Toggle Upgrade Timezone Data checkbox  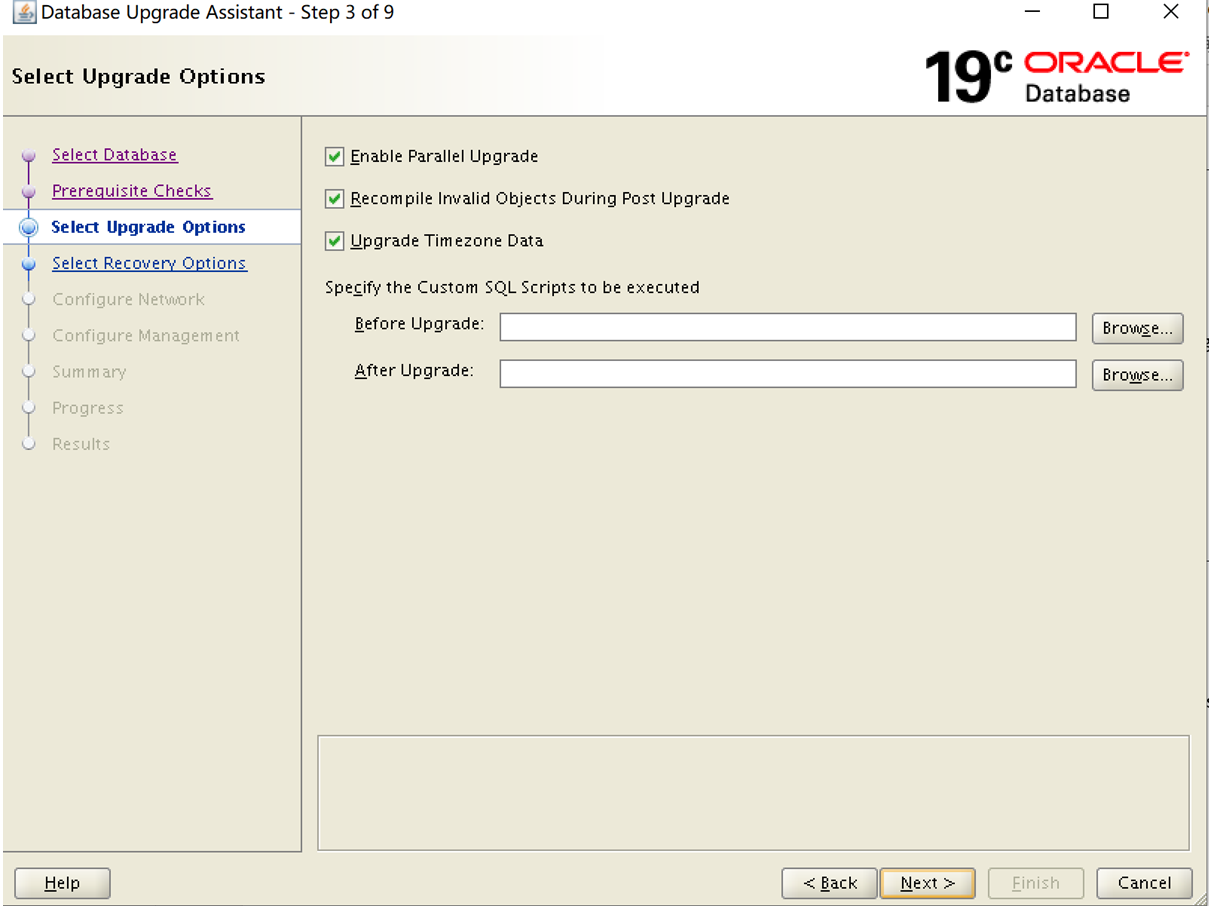pos(334,241)
